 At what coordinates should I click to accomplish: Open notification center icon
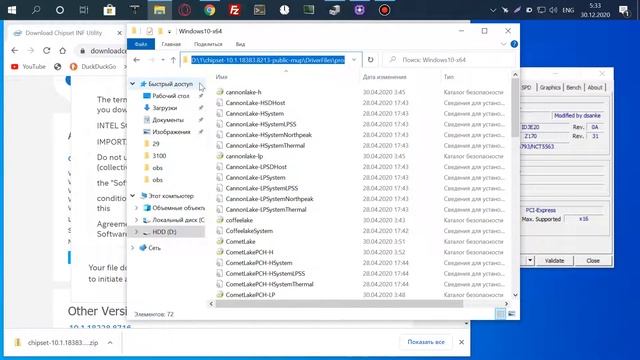(624, 10)
